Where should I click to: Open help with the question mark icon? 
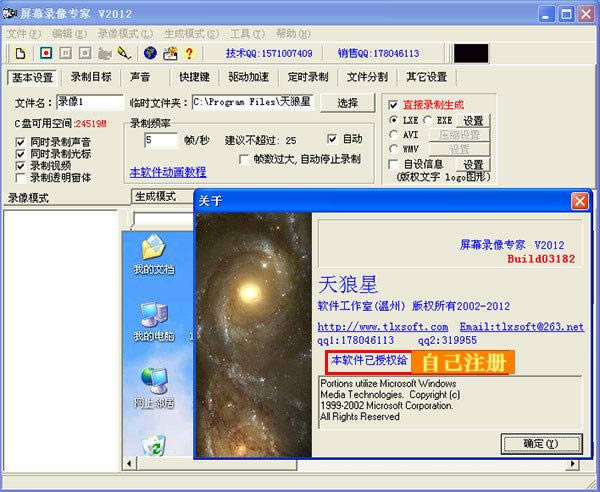click(189, 53)
